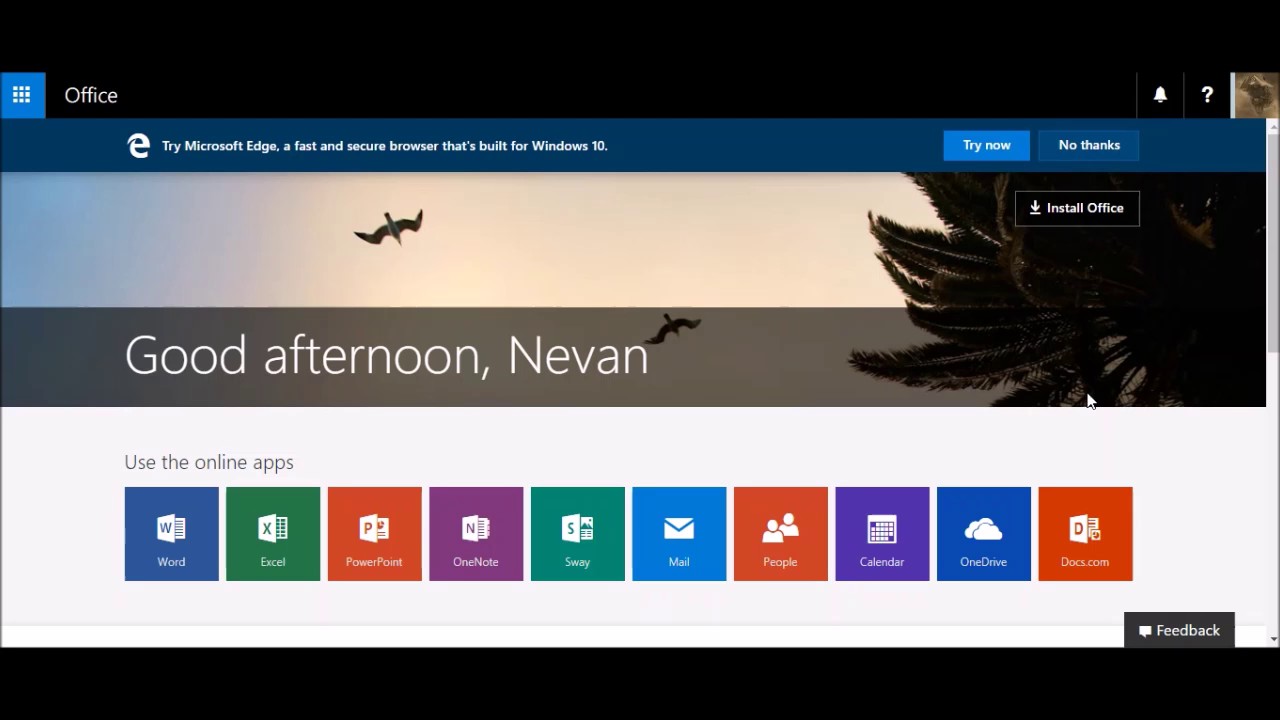This screenshot has height=720, width=1280.
Task: Open the notifications bell
Action: pyautogui.click(x=1160, y=95)
